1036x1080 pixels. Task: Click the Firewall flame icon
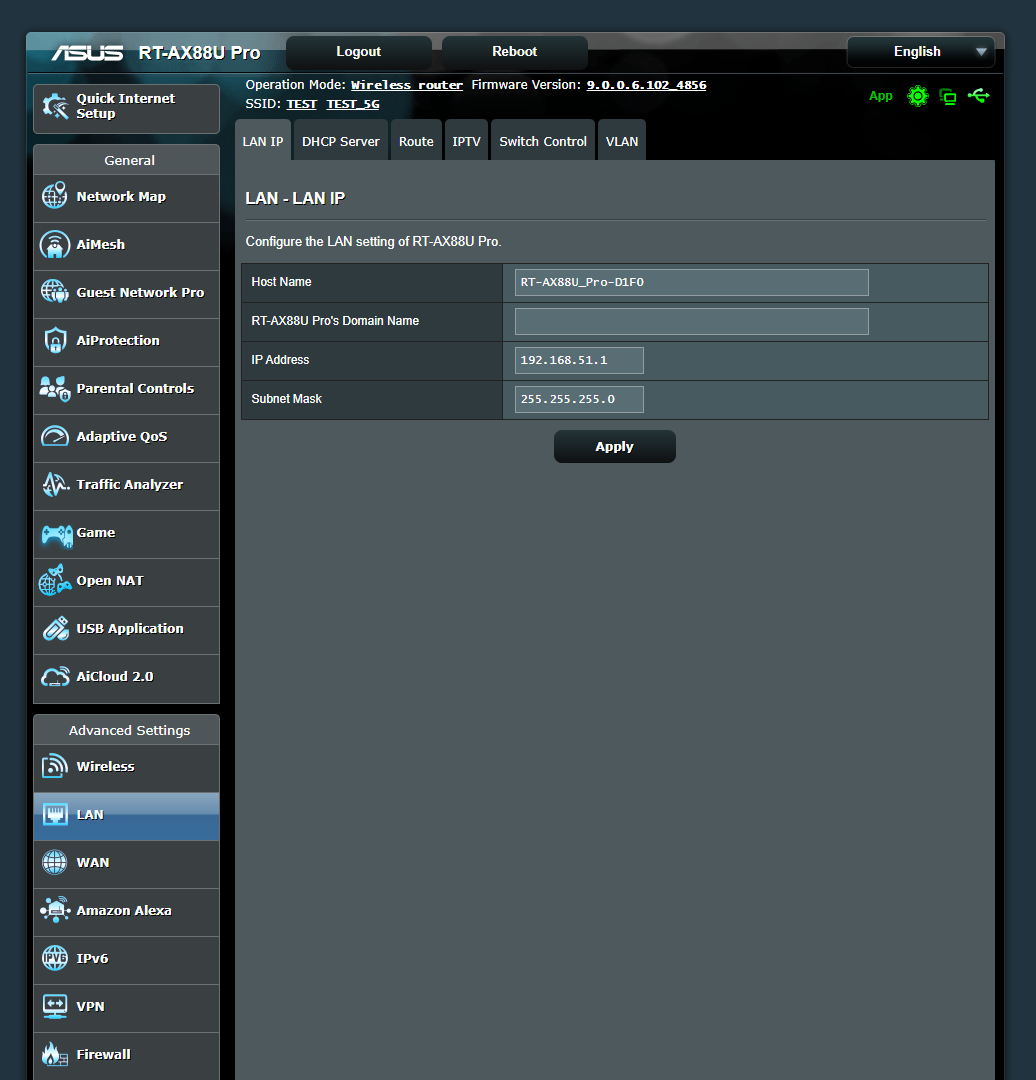tap(54, 1054)
